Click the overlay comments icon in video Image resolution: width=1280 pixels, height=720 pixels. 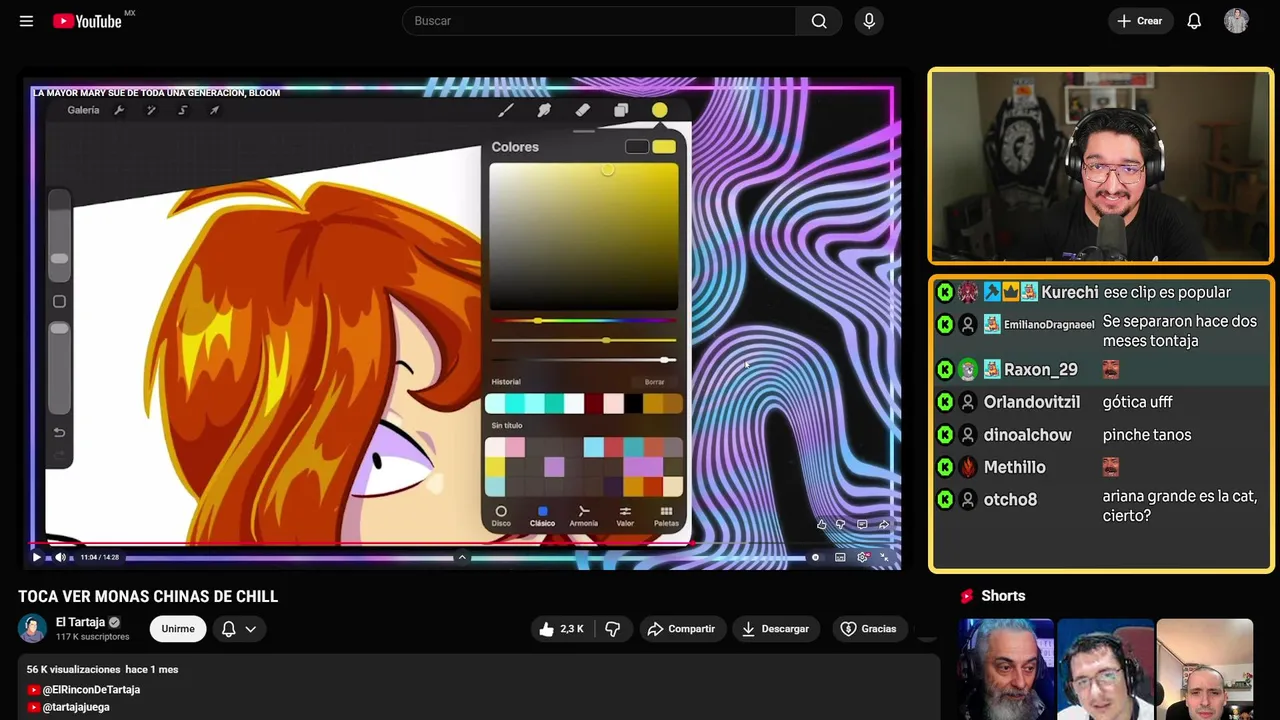pos(862,524)
